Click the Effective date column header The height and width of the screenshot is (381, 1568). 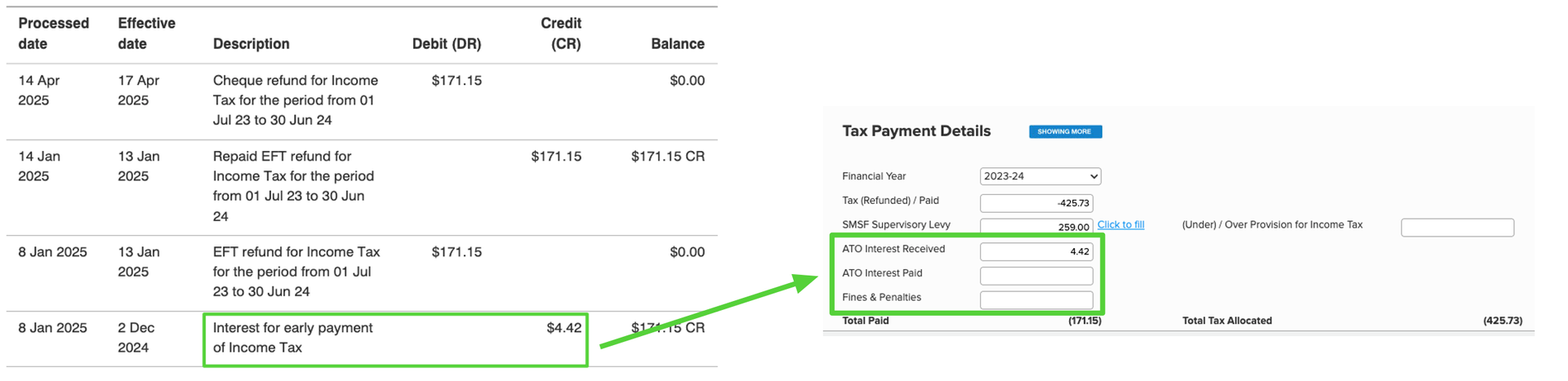[x=146, y=33]
